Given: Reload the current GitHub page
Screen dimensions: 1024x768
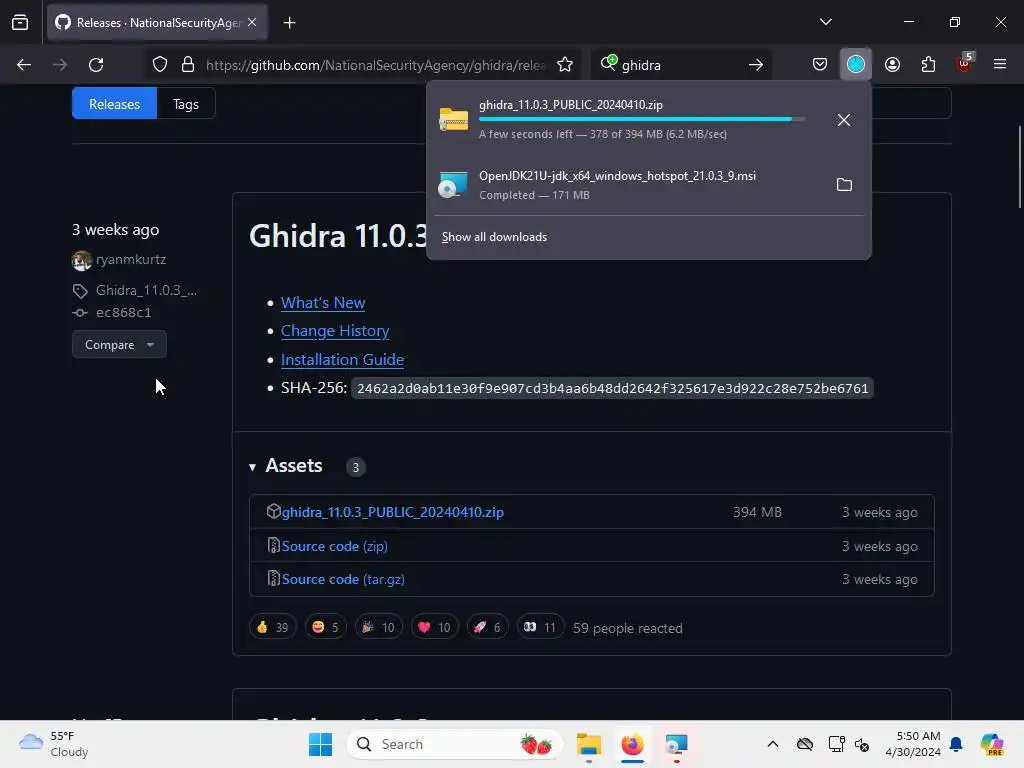Looking at the screenshot, I should [x=96, y=65].
